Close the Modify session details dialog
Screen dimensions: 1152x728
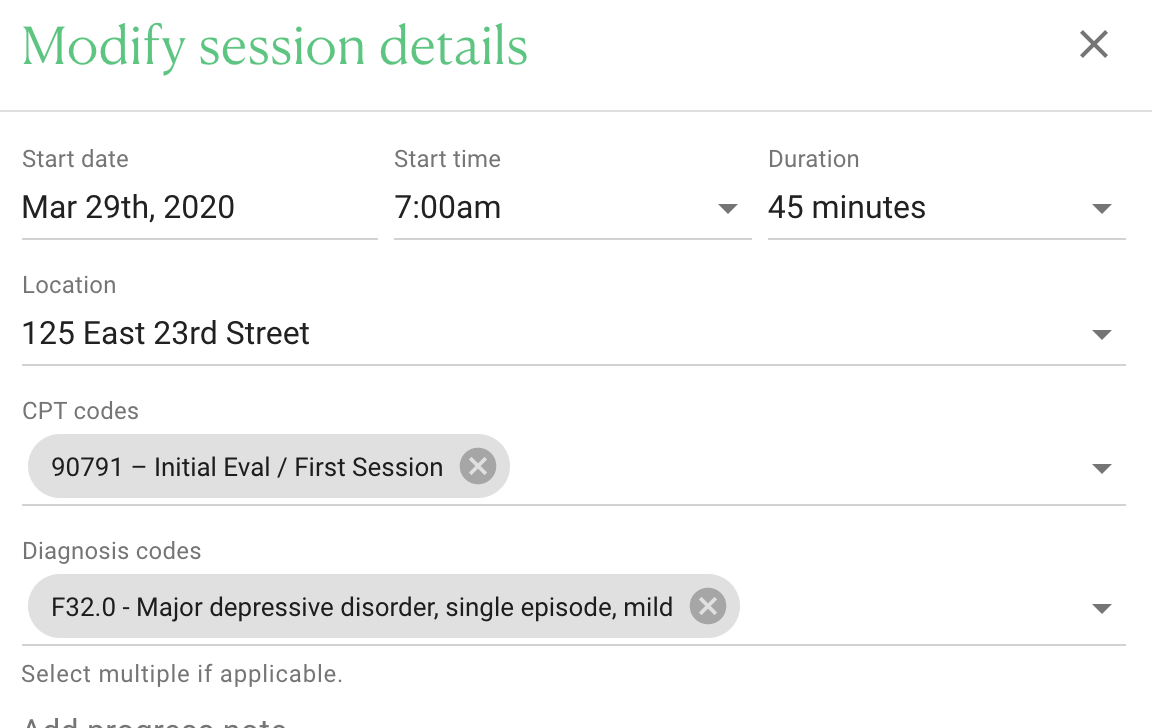(1093, 44)
